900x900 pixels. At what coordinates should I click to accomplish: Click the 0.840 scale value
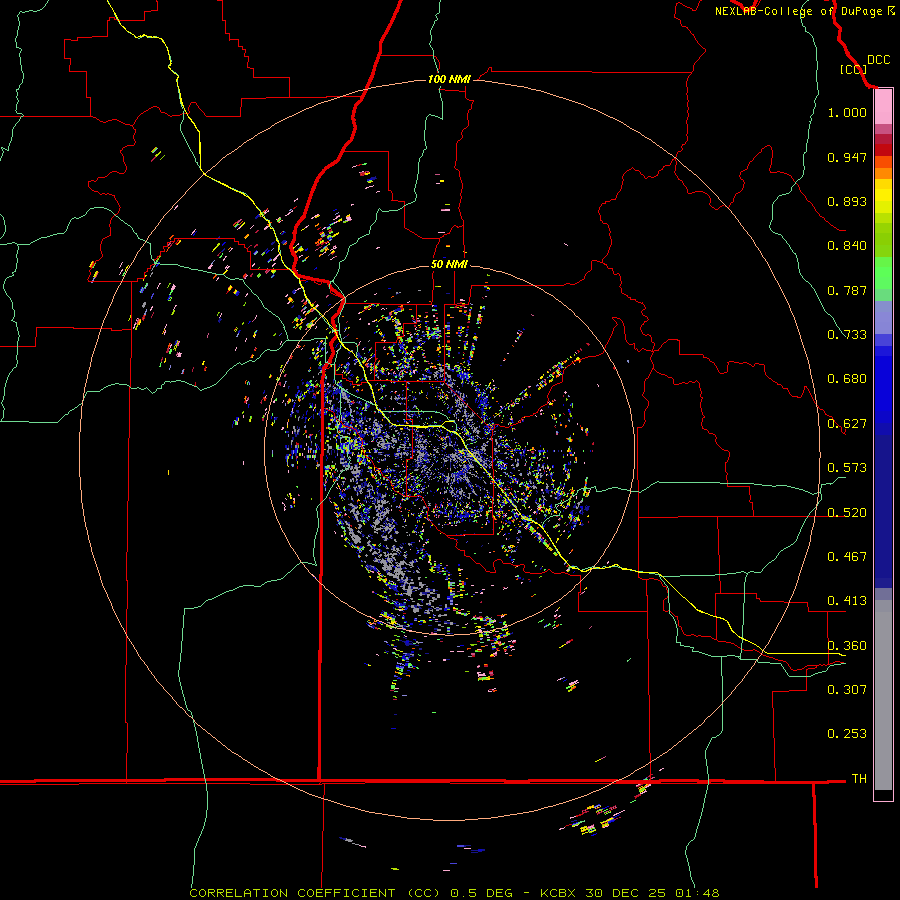tap(847, 246)
